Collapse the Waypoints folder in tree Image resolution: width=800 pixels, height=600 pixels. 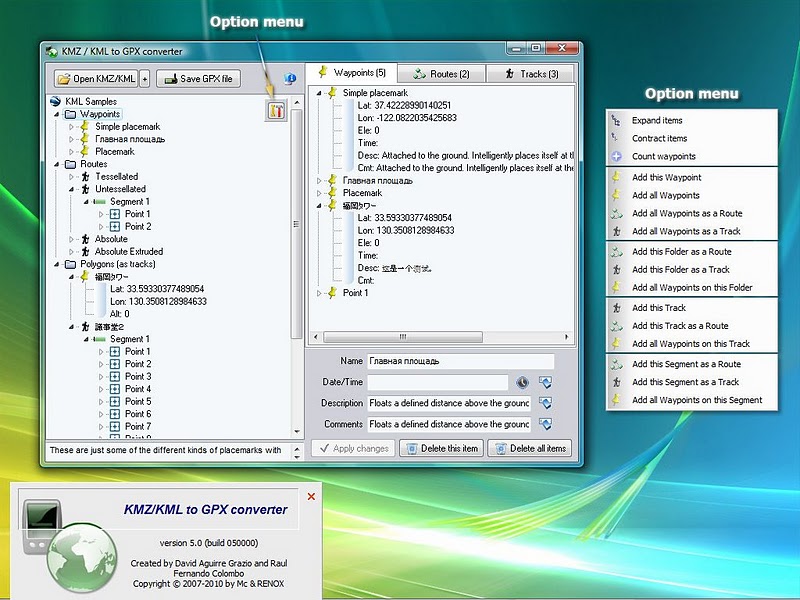click(57, 114)
